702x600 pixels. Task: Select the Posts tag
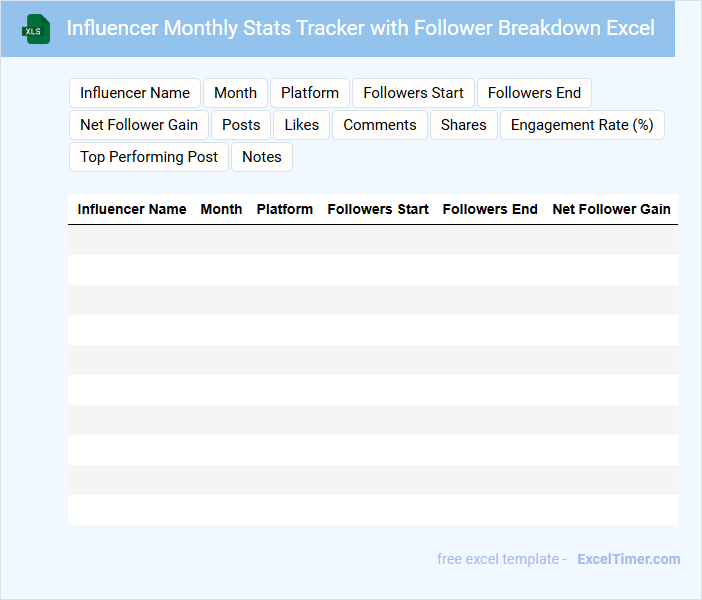tap(241, 125)
